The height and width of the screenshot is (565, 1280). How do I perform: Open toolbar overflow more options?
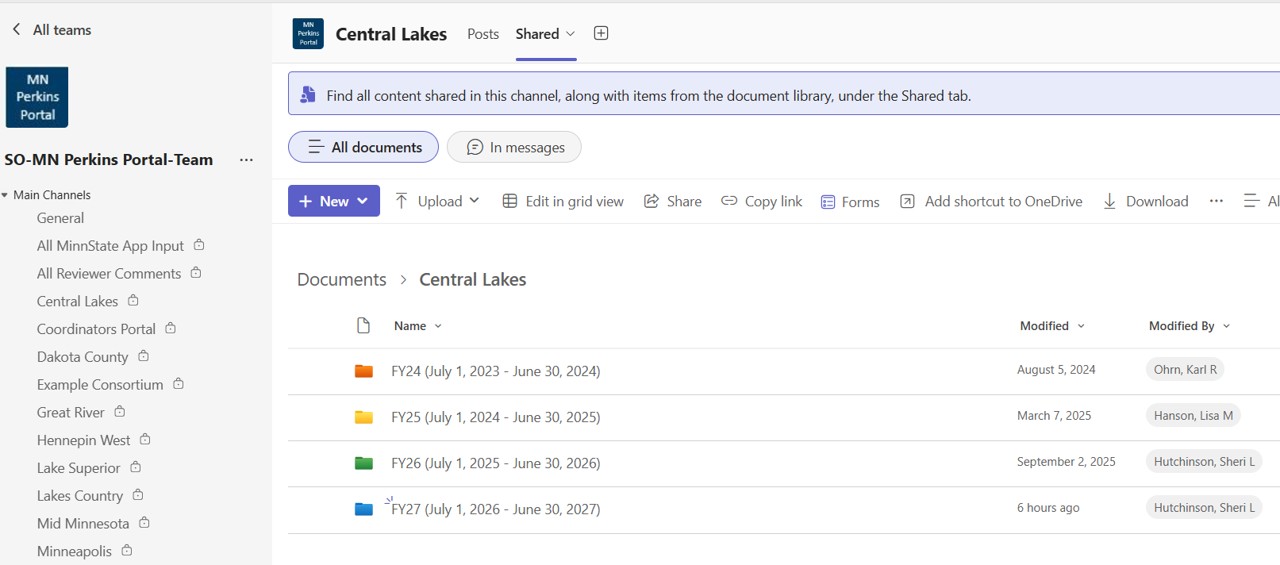[x=1216, y=201]
